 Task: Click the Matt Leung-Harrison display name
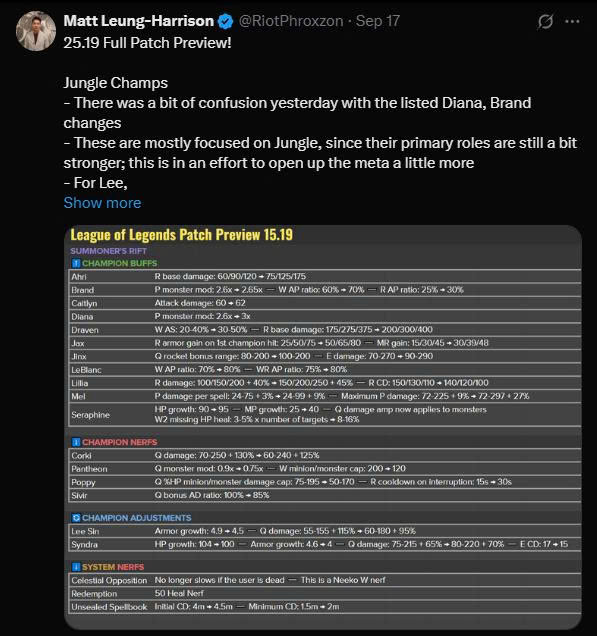[139, 21]
